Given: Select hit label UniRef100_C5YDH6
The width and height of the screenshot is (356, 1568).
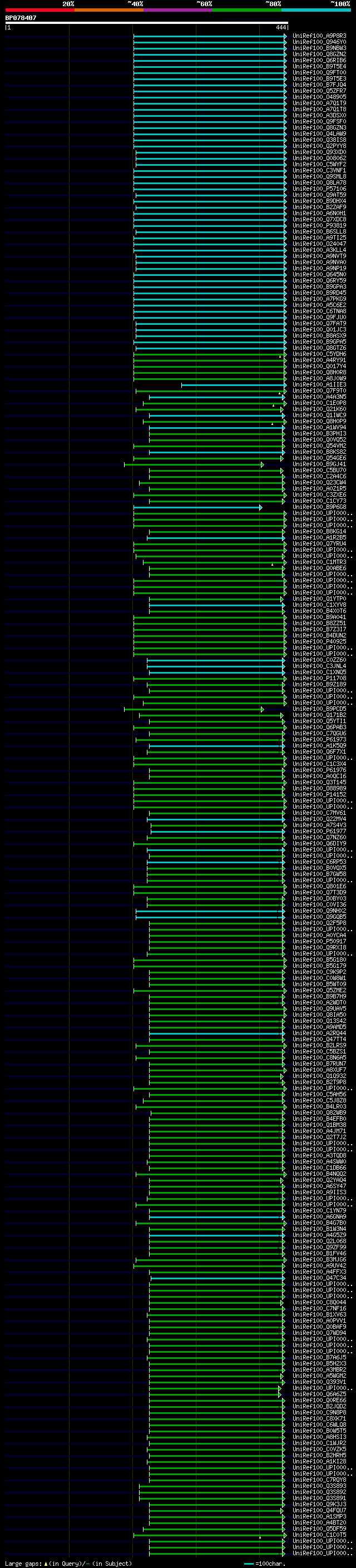Looking at the screenshot, I should point(319,354).
